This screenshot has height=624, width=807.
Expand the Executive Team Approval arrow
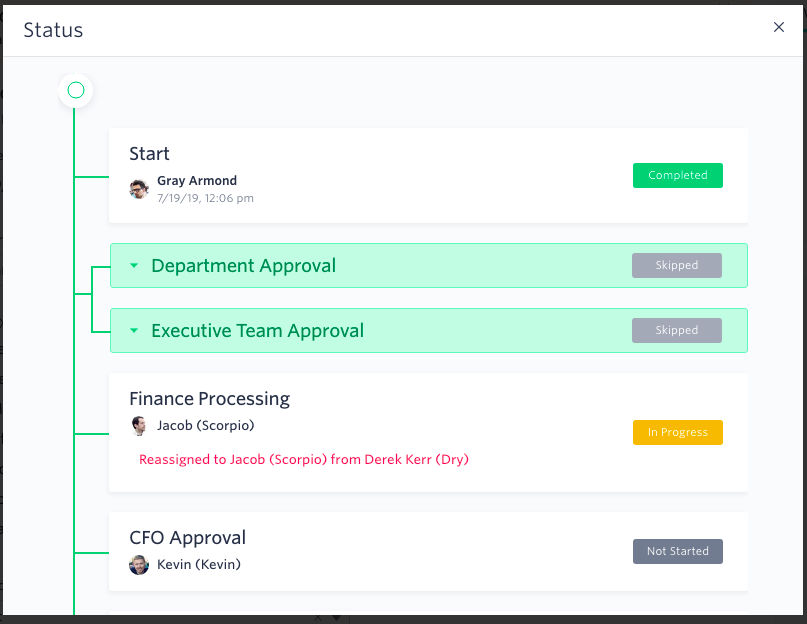(x=134, y=331)
